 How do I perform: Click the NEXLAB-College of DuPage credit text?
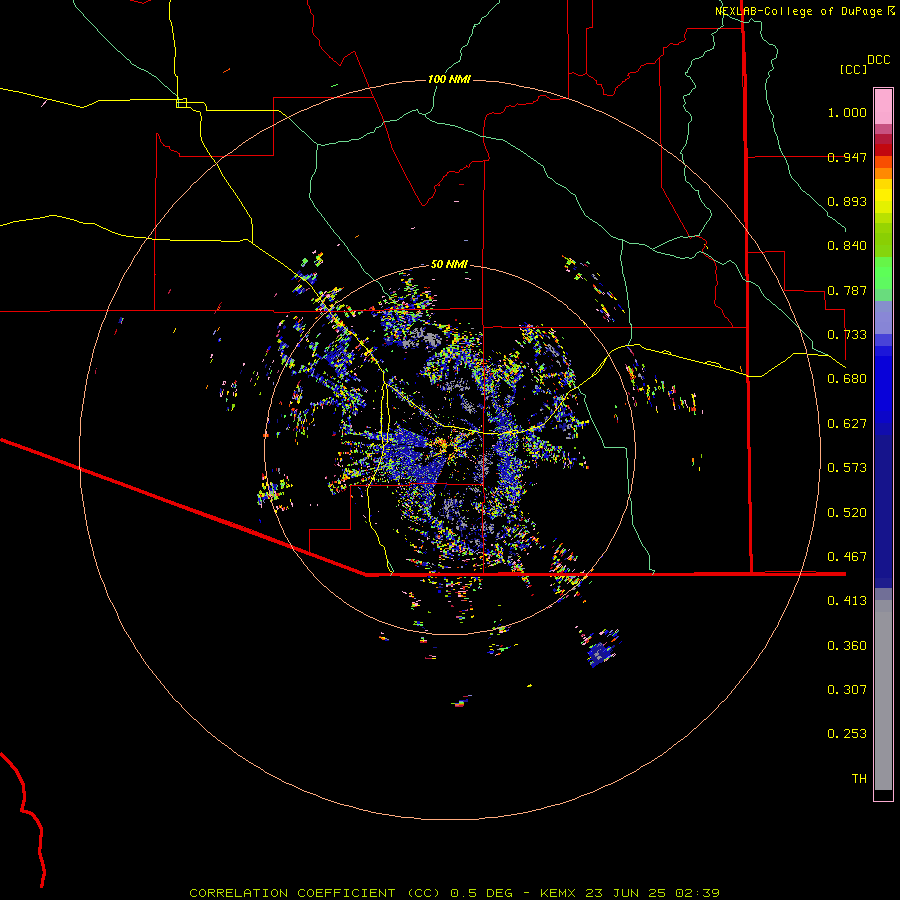pyautogui.click(x=799, y=11)
